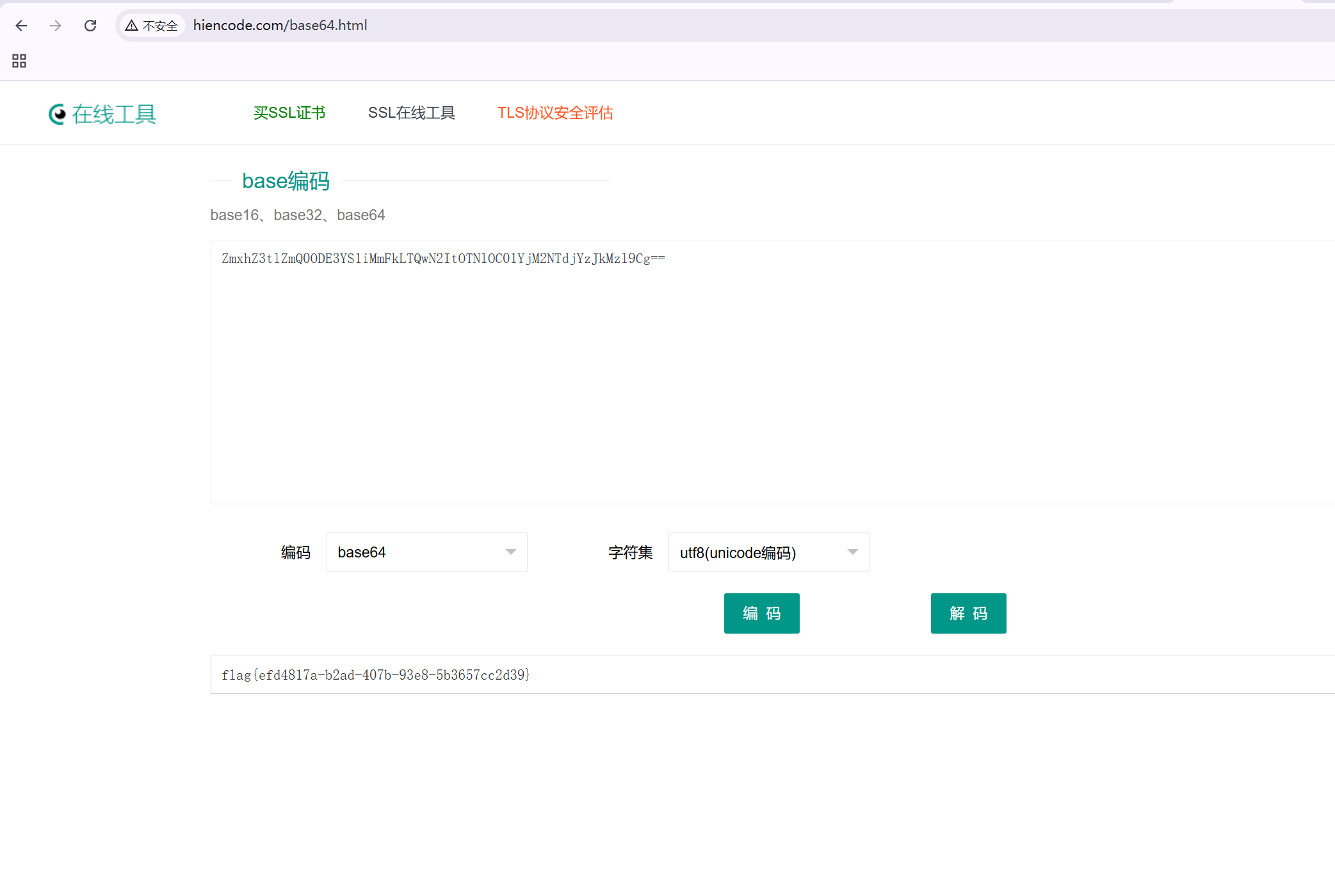Reload the current page
1335x896 pixels.
click(90, 25)
